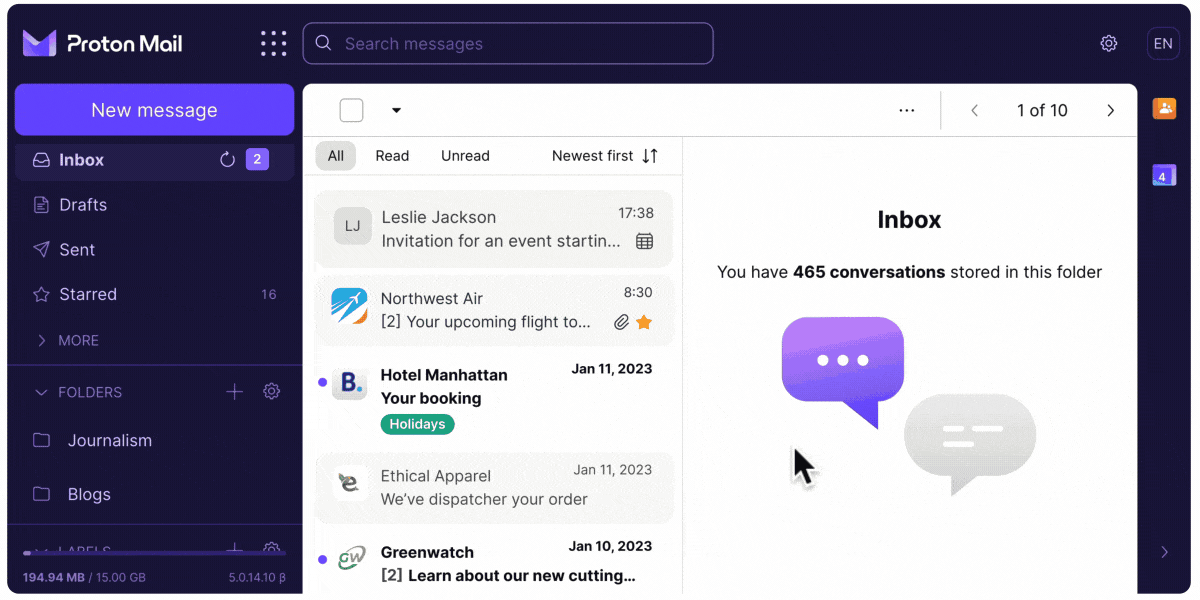The height and width of the screenshot is (600, 1200).
Task: Open the Inbox folder
Action: click(x=154, y=160)
